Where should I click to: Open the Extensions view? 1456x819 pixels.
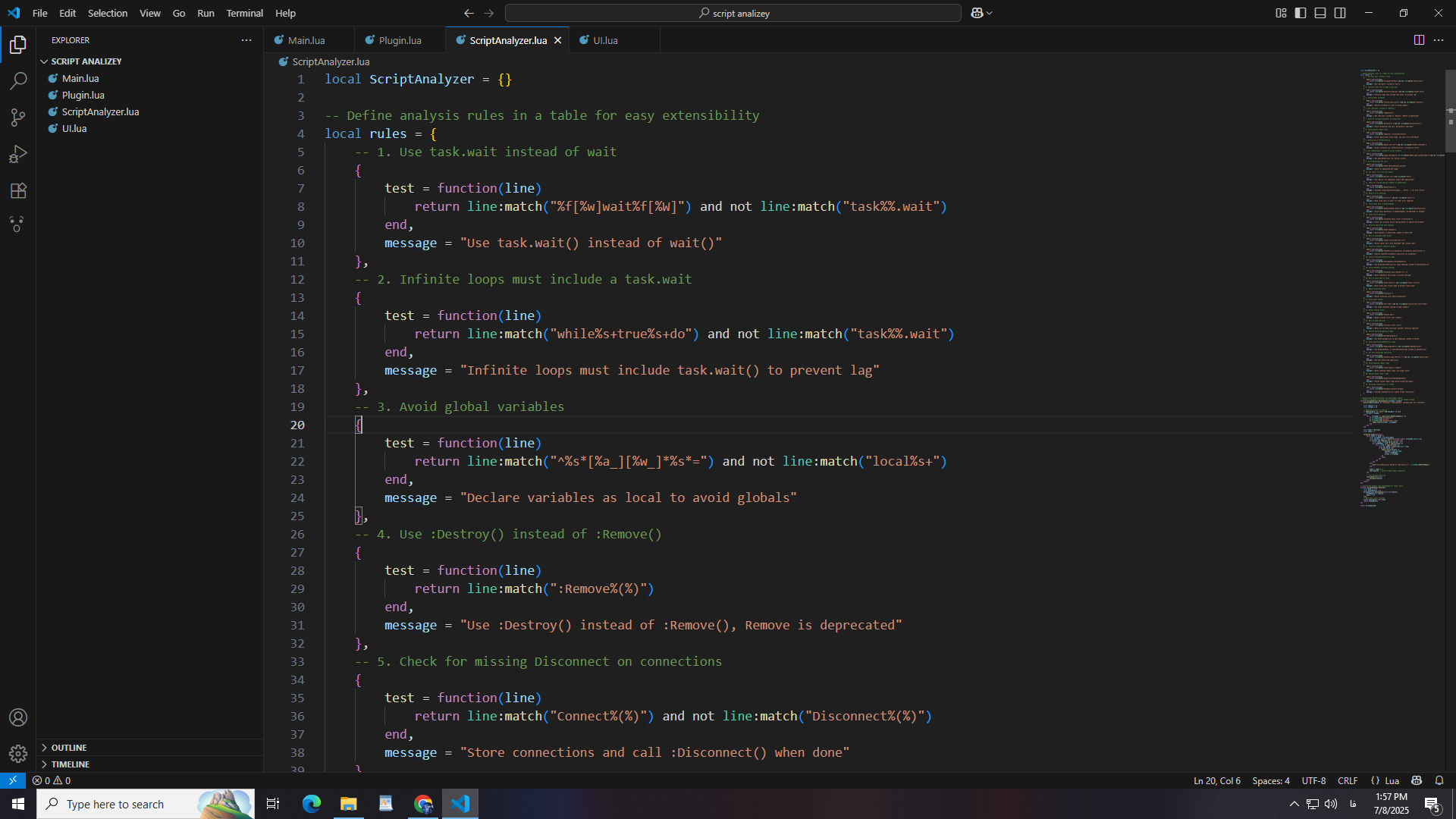point(18,190)
